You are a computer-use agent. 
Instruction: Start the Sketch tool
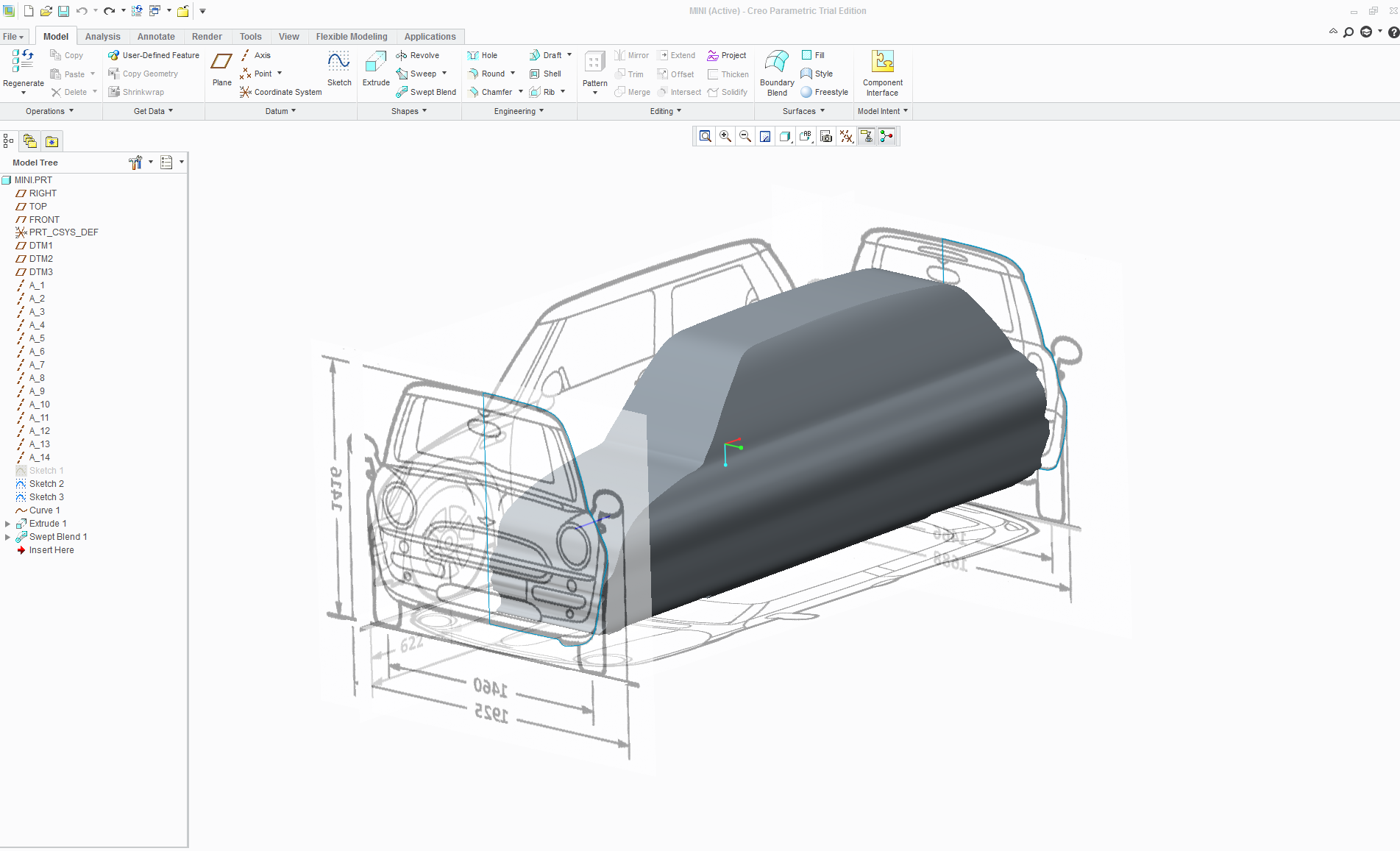coord(339,68)
